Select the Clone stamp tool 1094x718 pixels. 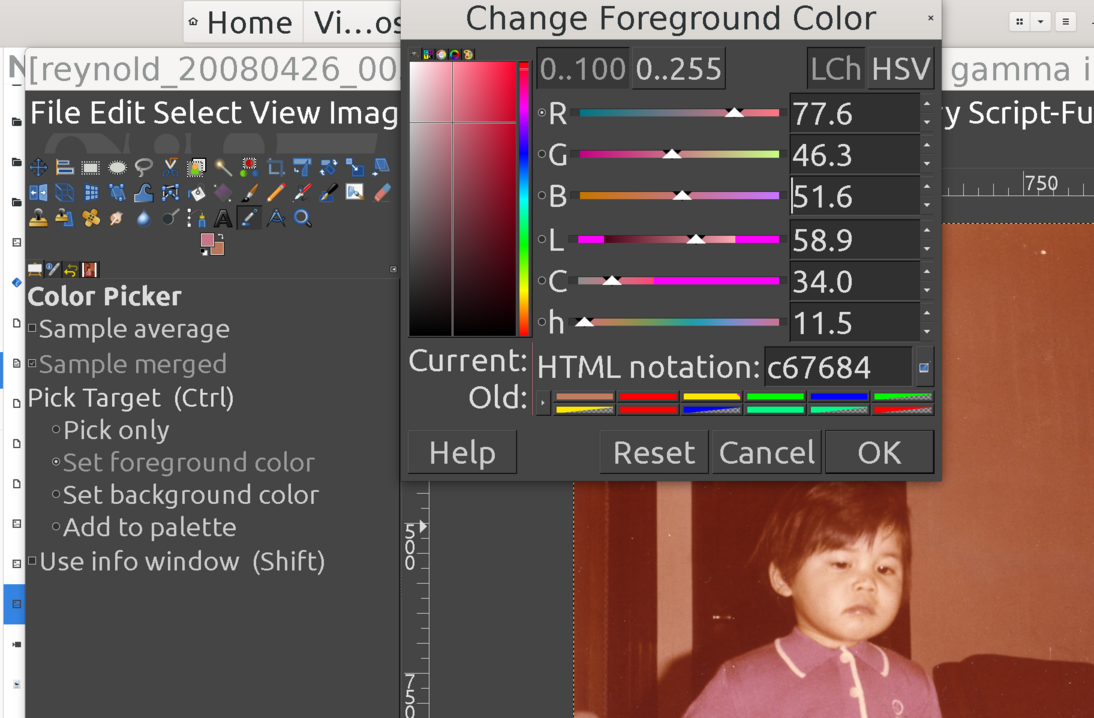point(38,217)
